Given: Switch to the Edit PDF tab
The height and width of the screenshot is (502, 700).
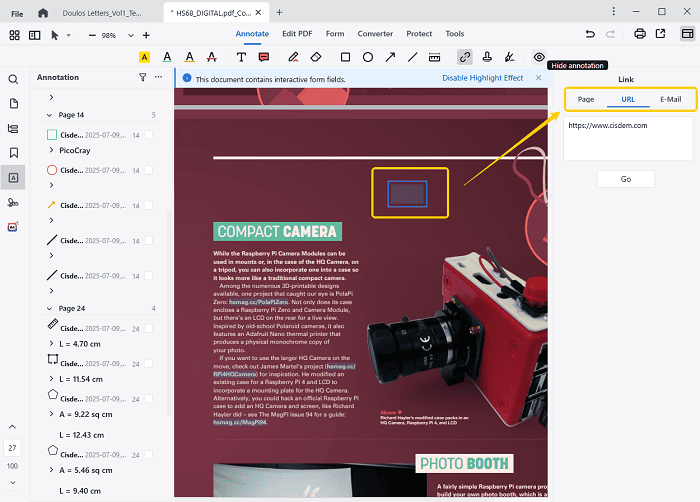Looking at the screenshot, I should tap(296, 34).
